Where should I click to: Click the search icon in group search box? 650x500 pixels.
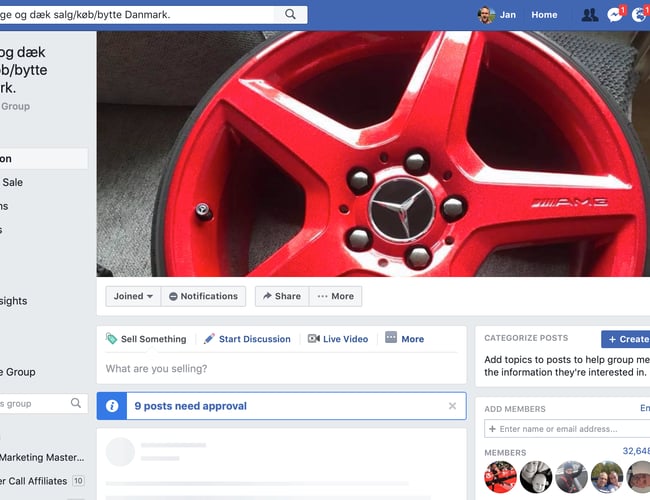[x=76, y=403]
